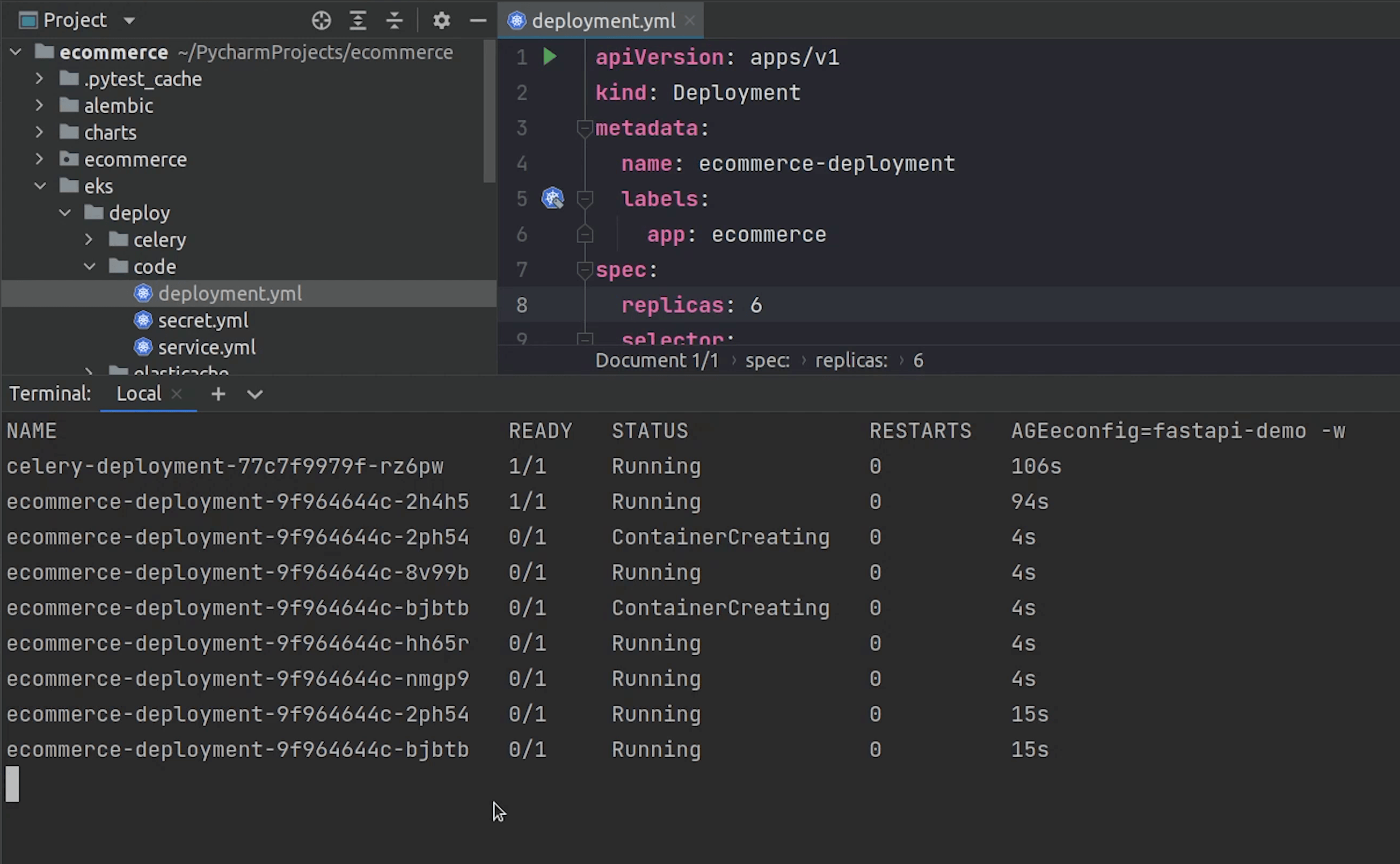Screen dimensions: 1400x864
Task: Click the Collapse All icon in Project panel
Action: pyautogui.click(x=394, y=20)
